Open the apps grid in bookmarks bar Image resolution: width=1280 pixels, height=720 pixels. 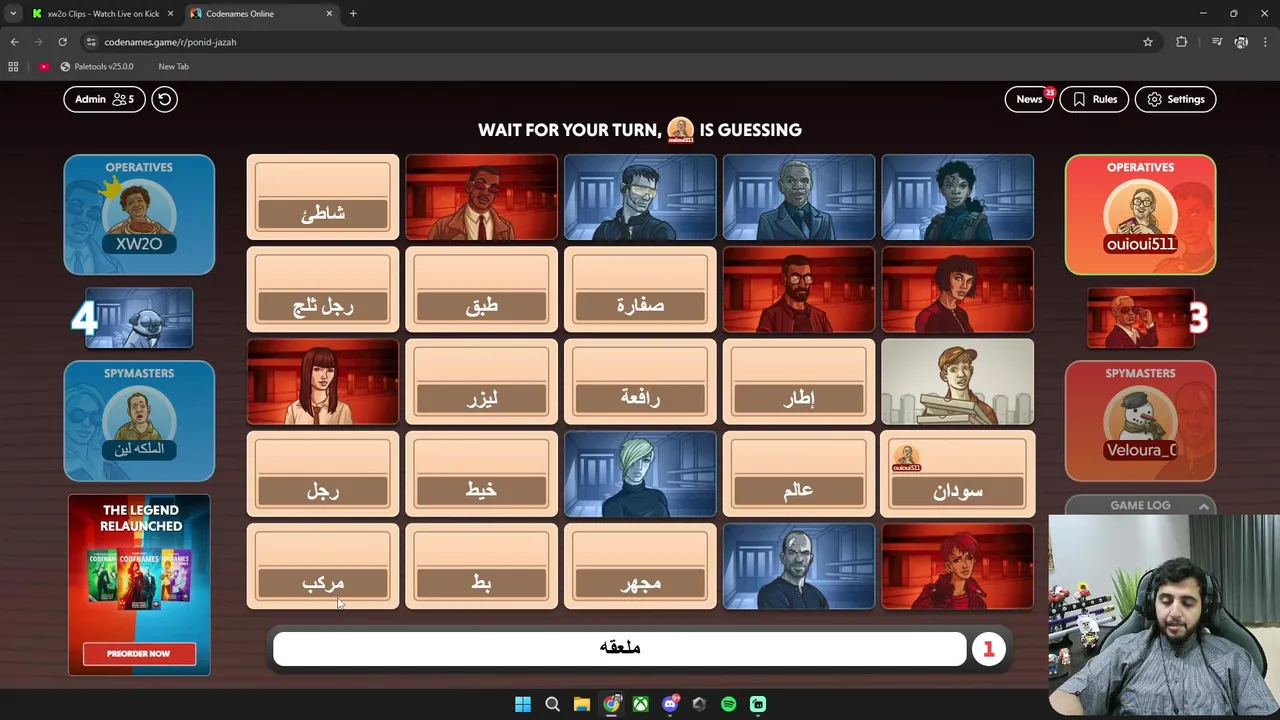(x=13, y=66)
